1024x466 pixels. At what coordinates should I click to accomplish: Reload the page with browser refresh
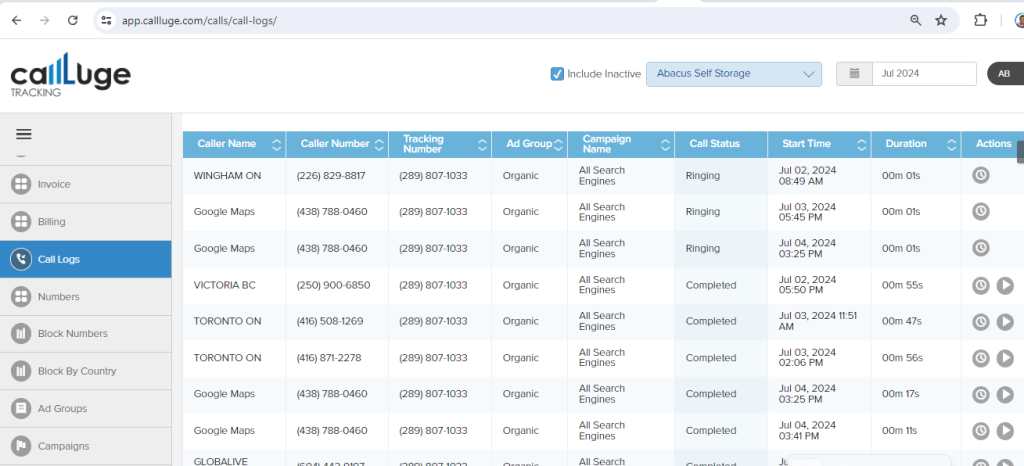[x=72, y=20]
